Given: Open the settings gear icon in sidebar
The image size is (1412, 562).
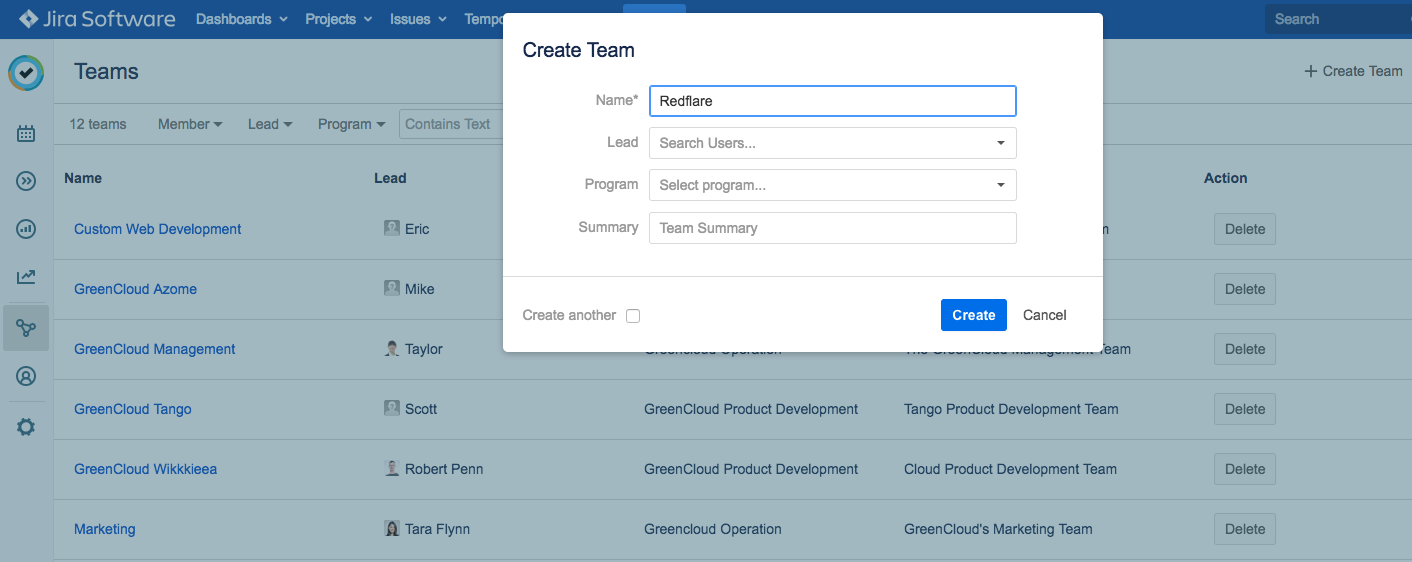Looking at the screenshot, I should [x=26, y=427].
